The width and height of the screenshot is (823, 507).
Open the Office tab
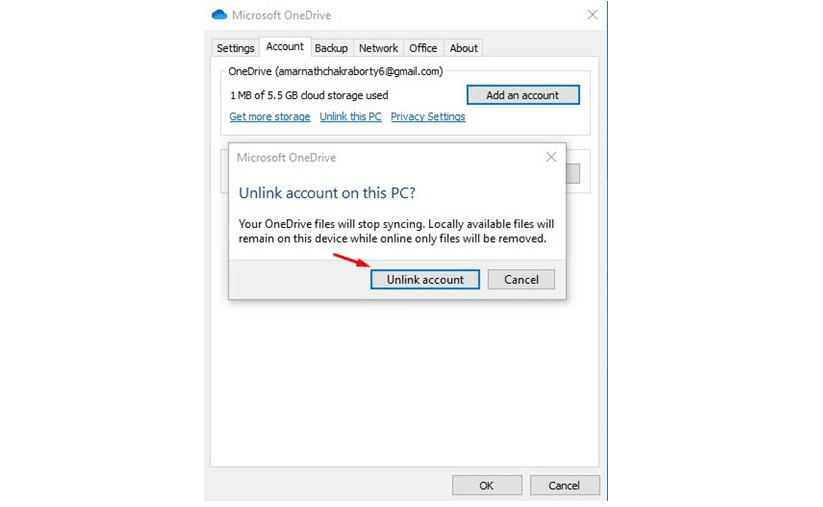[x=423, y=48]
